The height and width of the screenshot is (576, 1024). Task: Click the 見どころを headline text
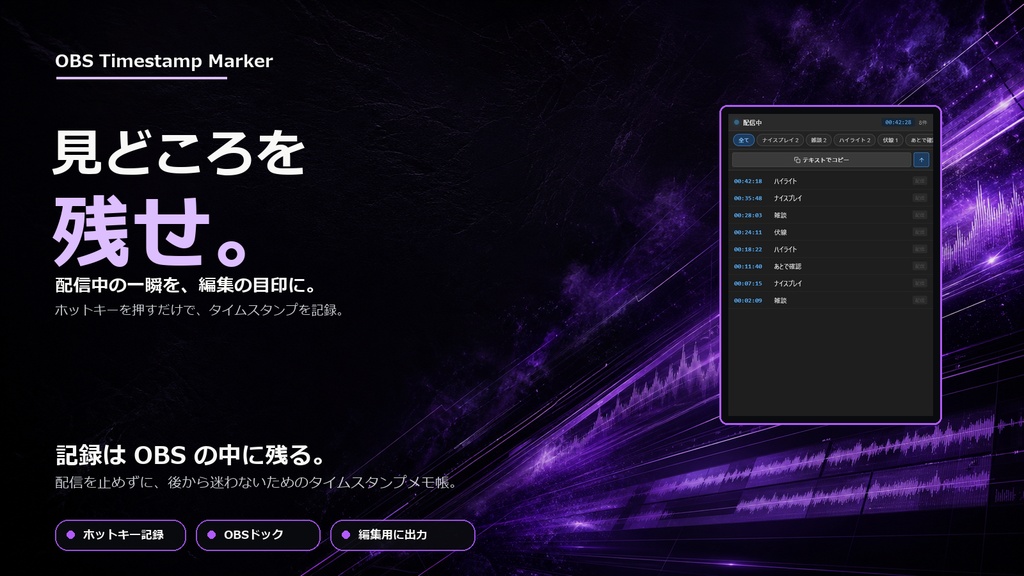click(x=179, y=152)
